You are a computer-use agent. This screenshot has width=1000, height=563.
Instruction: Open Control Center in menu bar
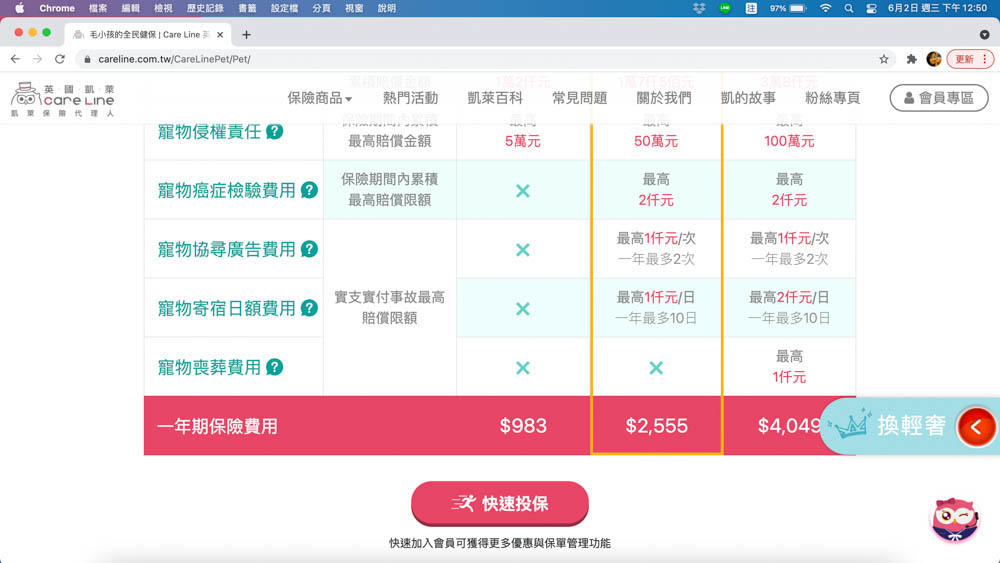coord(871,8)
